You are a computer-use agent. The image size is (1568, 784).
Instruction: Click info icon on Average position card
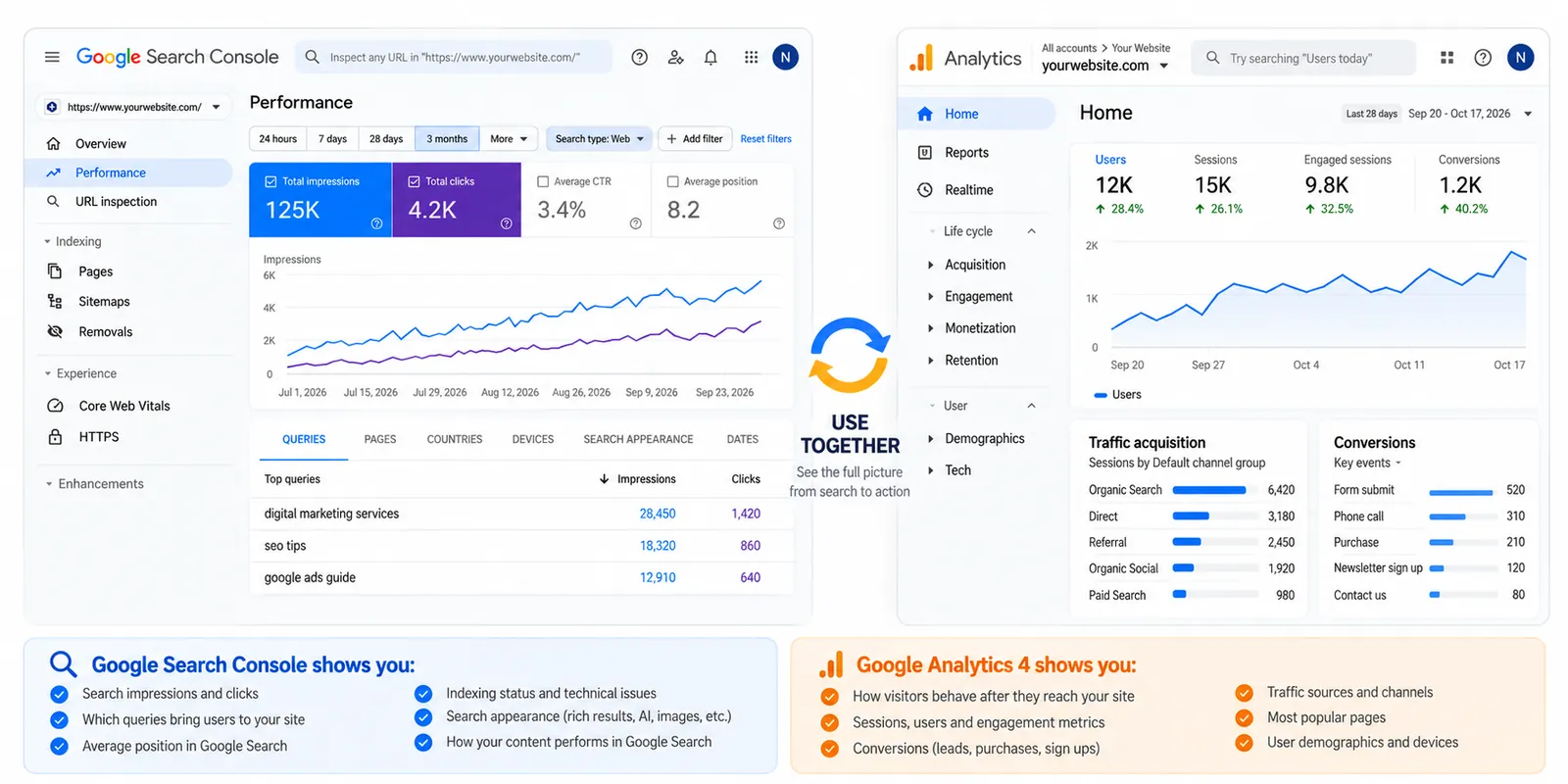coord(779,223)
